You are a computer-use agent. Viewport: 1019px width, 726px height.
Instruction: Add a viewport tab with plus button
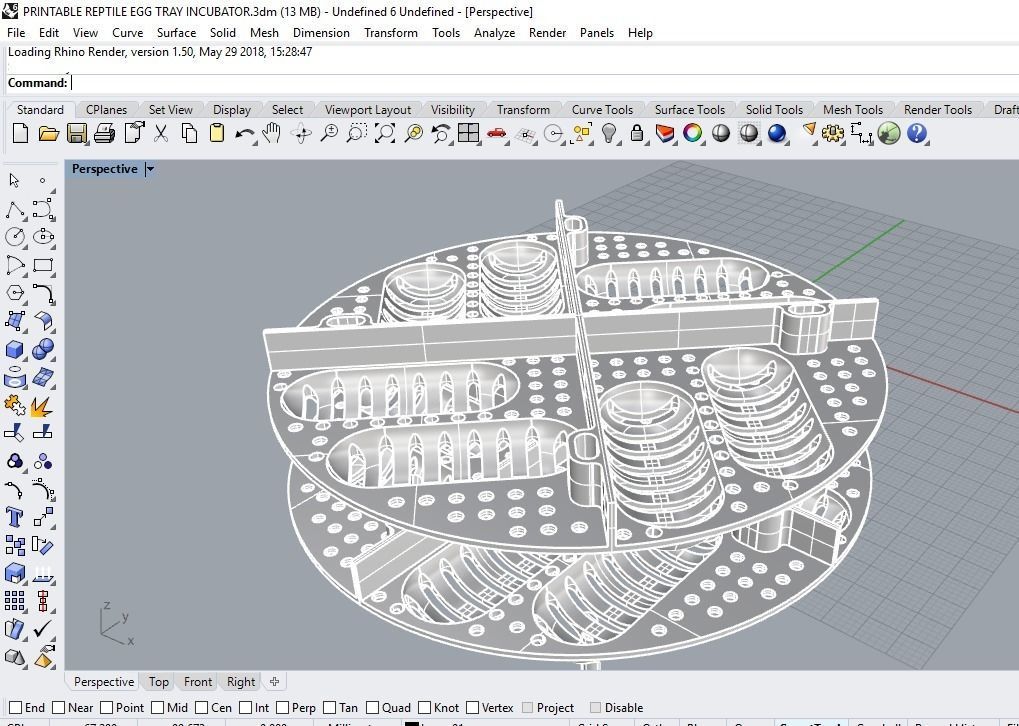pyautogui.click(x=274, y=682)
